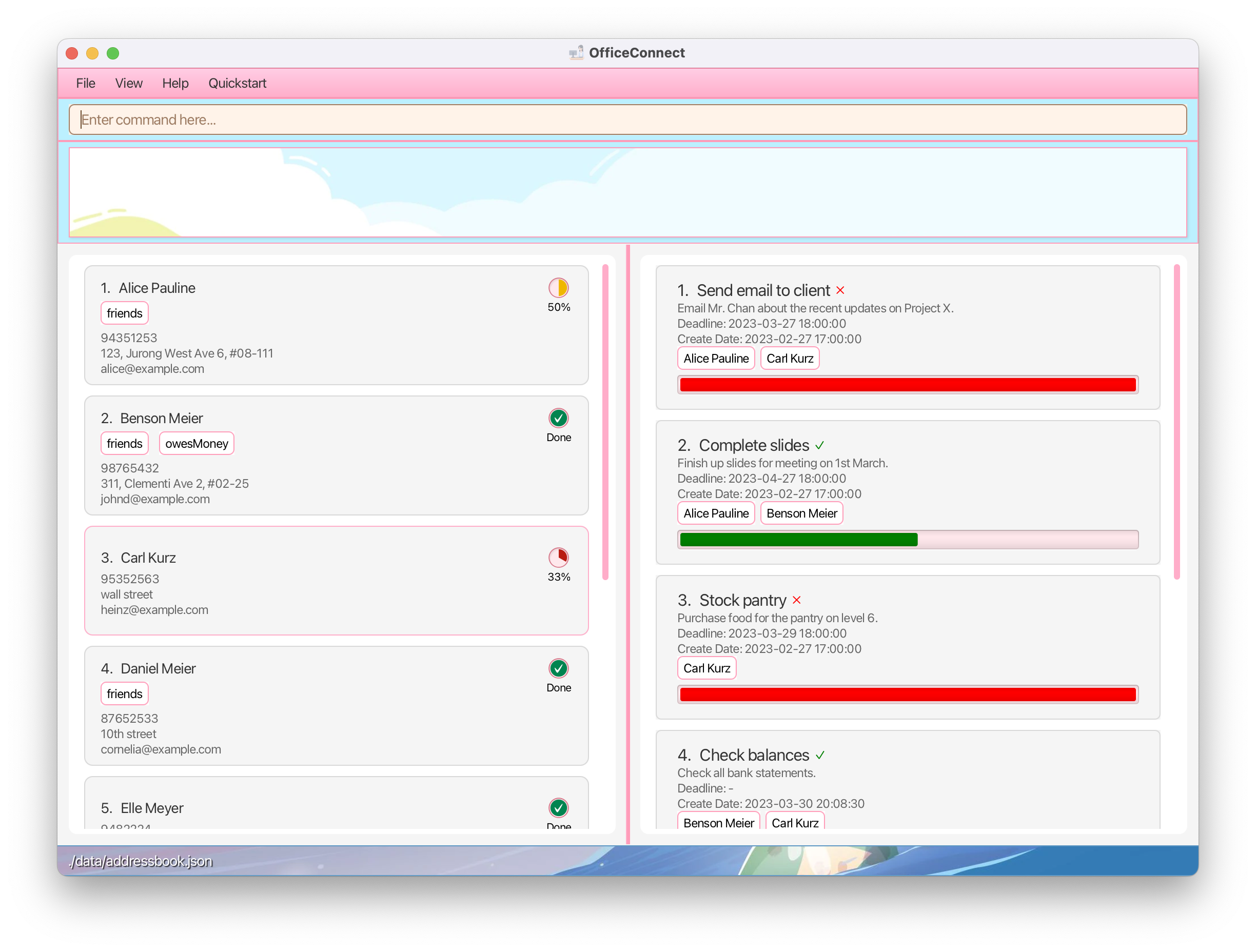The width and height of the screenshot is (1256, 952).
Task: Select the Send email to client task title
Action: pos(763,291)
